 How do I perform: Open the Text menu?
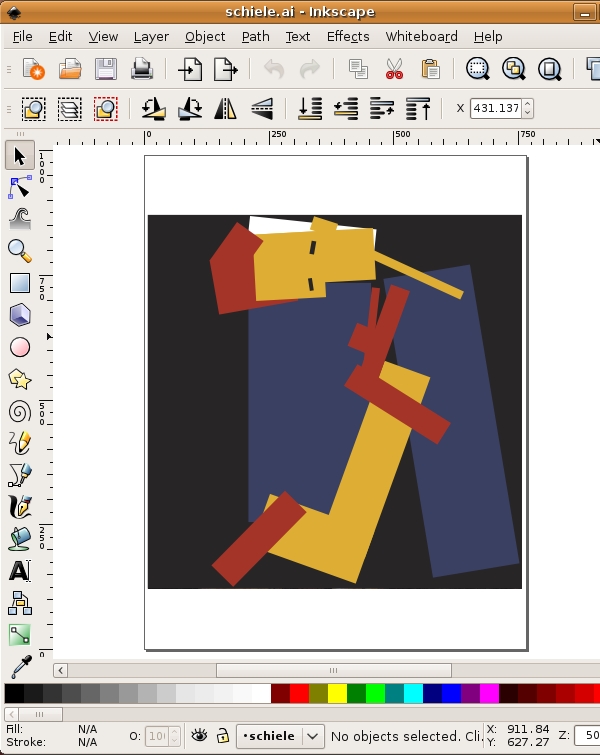click(x=298, y=37)
